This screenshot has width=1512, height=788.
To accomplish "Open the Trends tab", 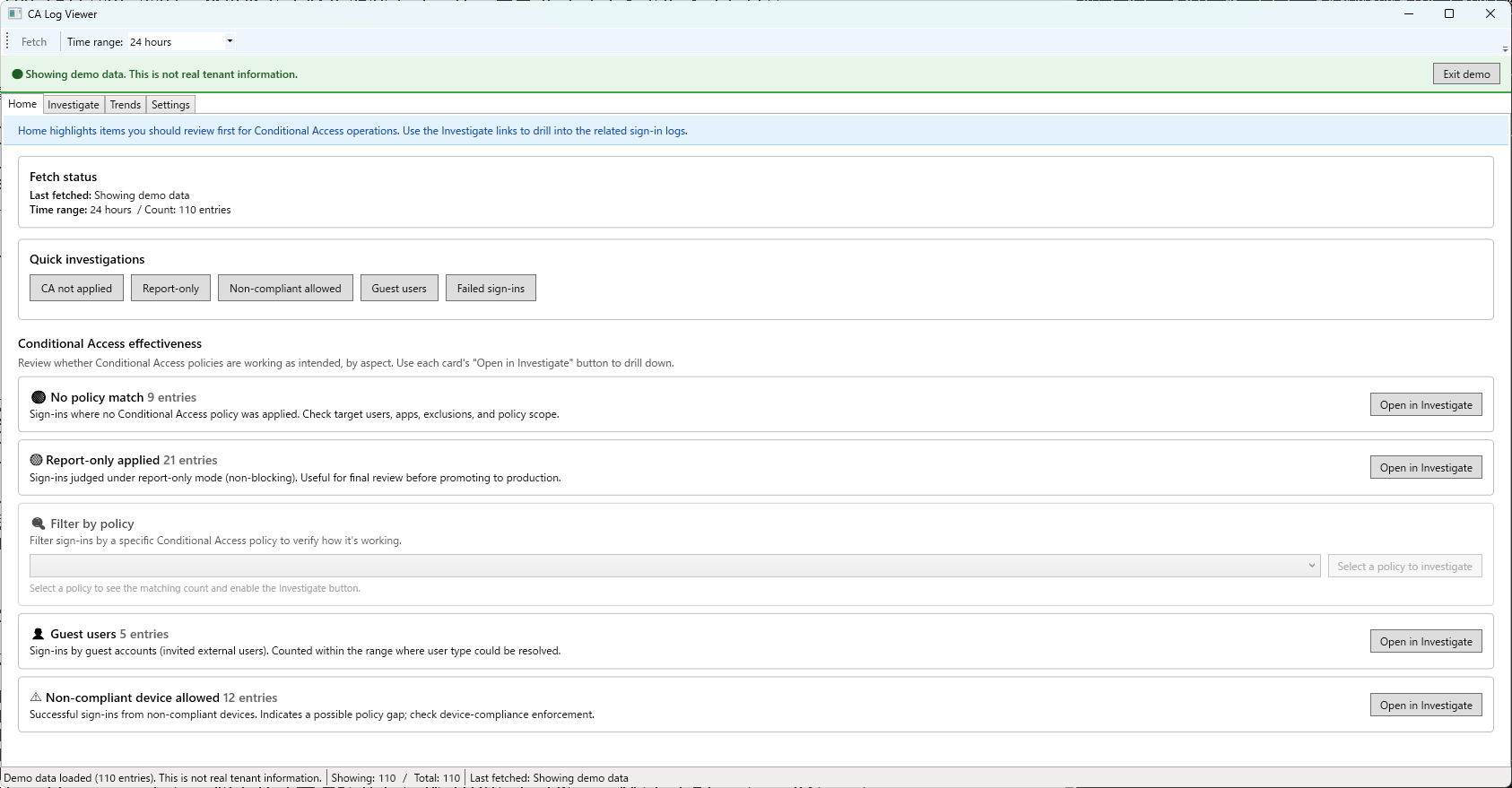I will point(126,105).
